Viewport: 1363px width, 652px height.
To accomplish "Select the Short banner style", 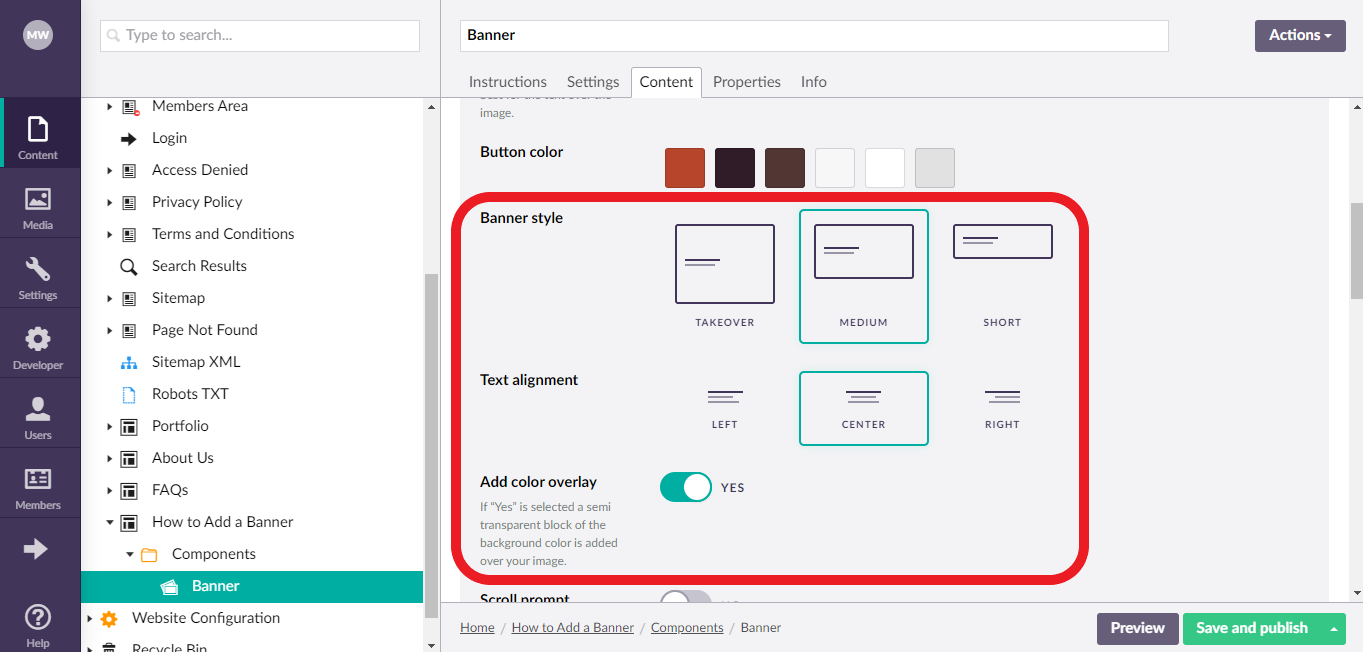I will pos(1002,276).
